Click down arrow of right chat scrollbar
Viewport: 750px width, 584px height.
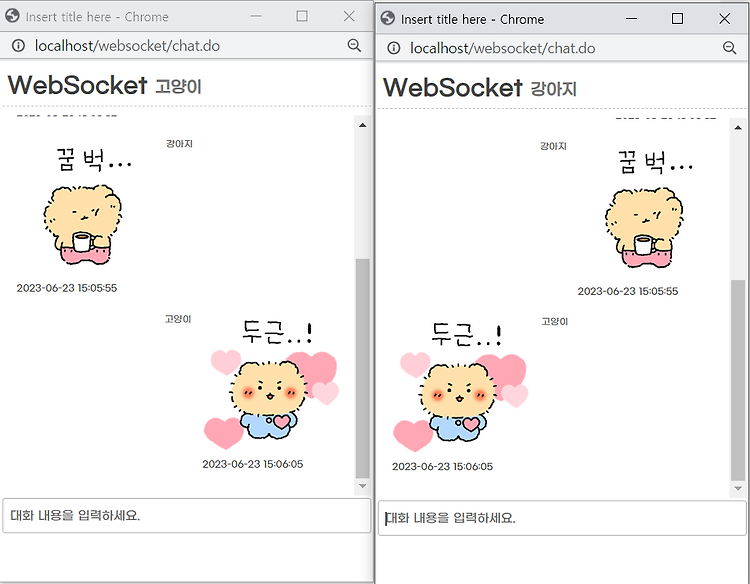click(x=738, y=488)
